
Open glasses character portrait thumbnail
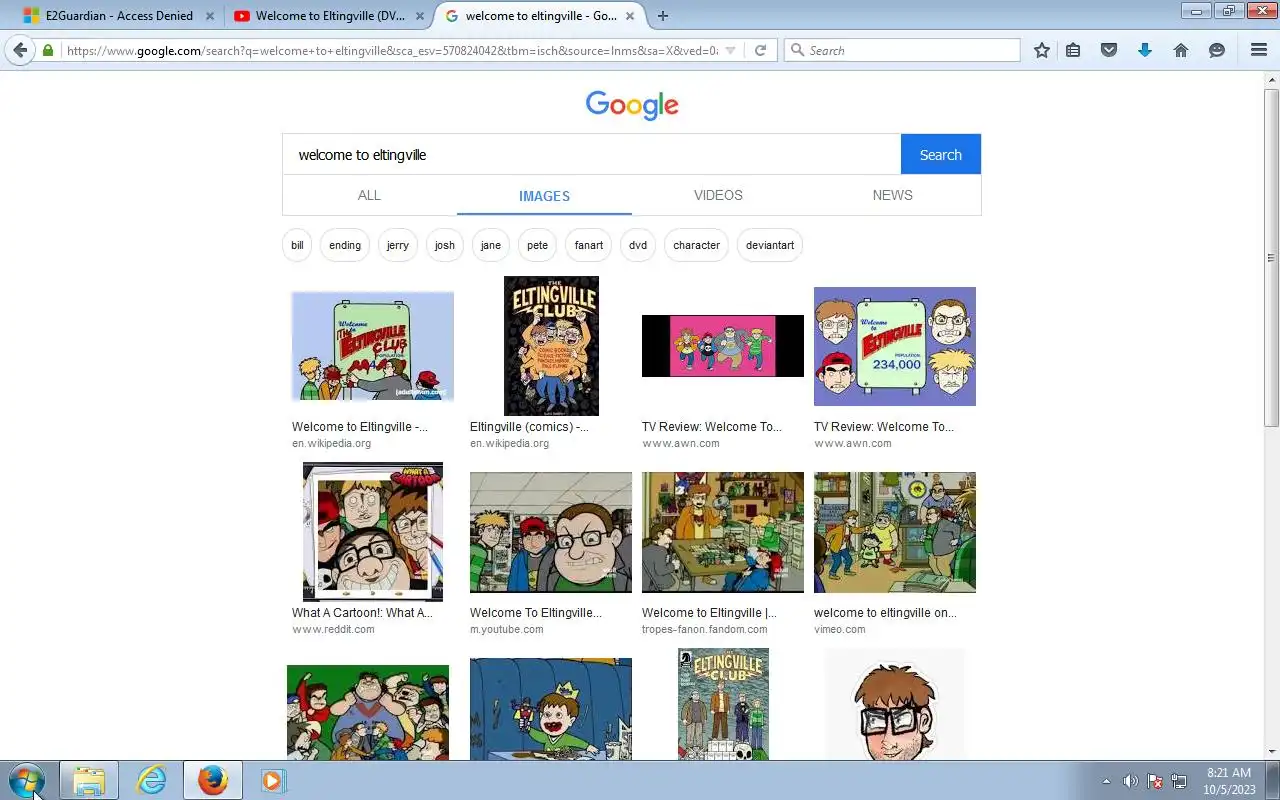click(x=895, y=704)
